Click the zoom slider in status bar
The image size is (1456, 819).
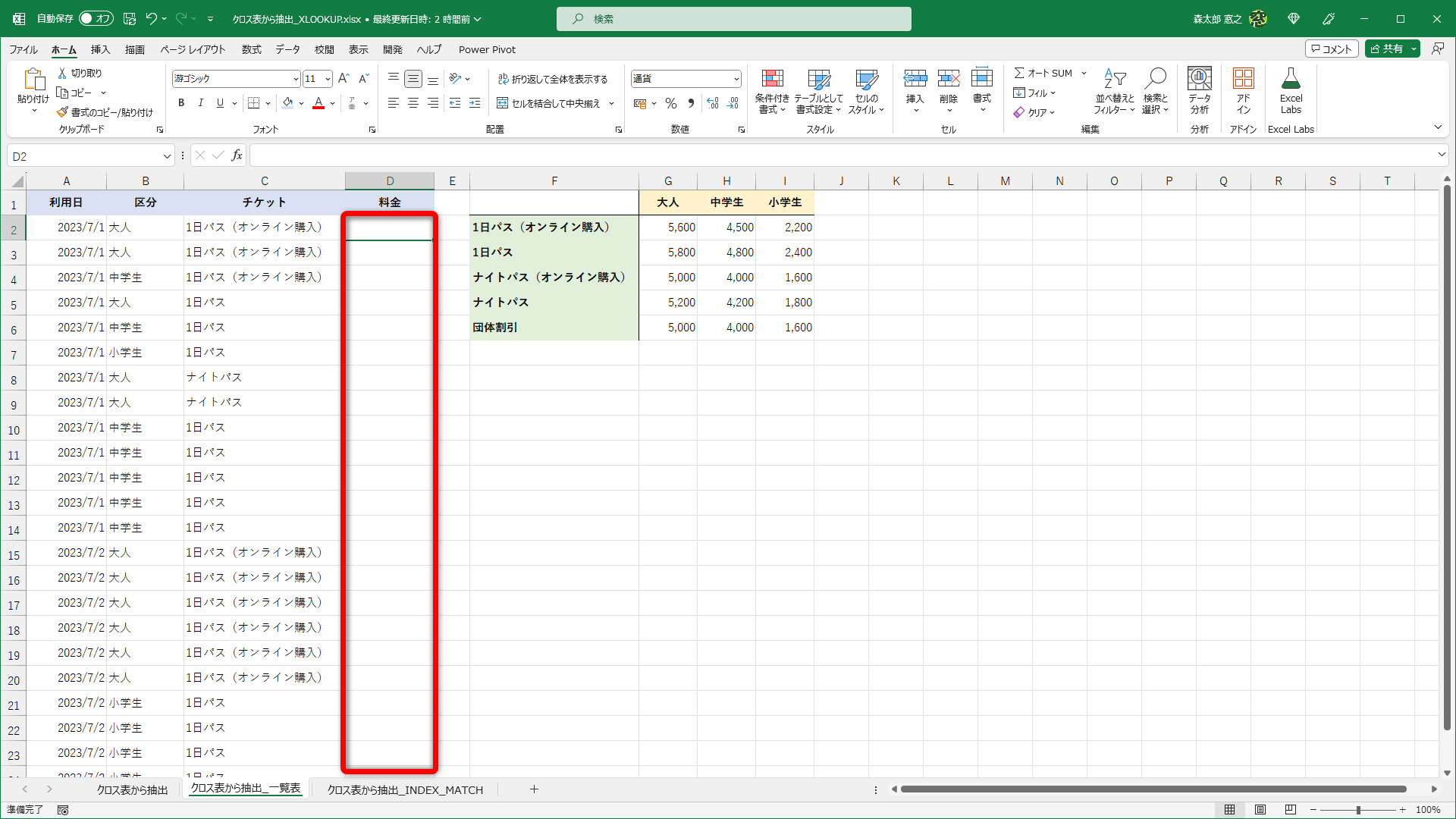pos(1357,810)
